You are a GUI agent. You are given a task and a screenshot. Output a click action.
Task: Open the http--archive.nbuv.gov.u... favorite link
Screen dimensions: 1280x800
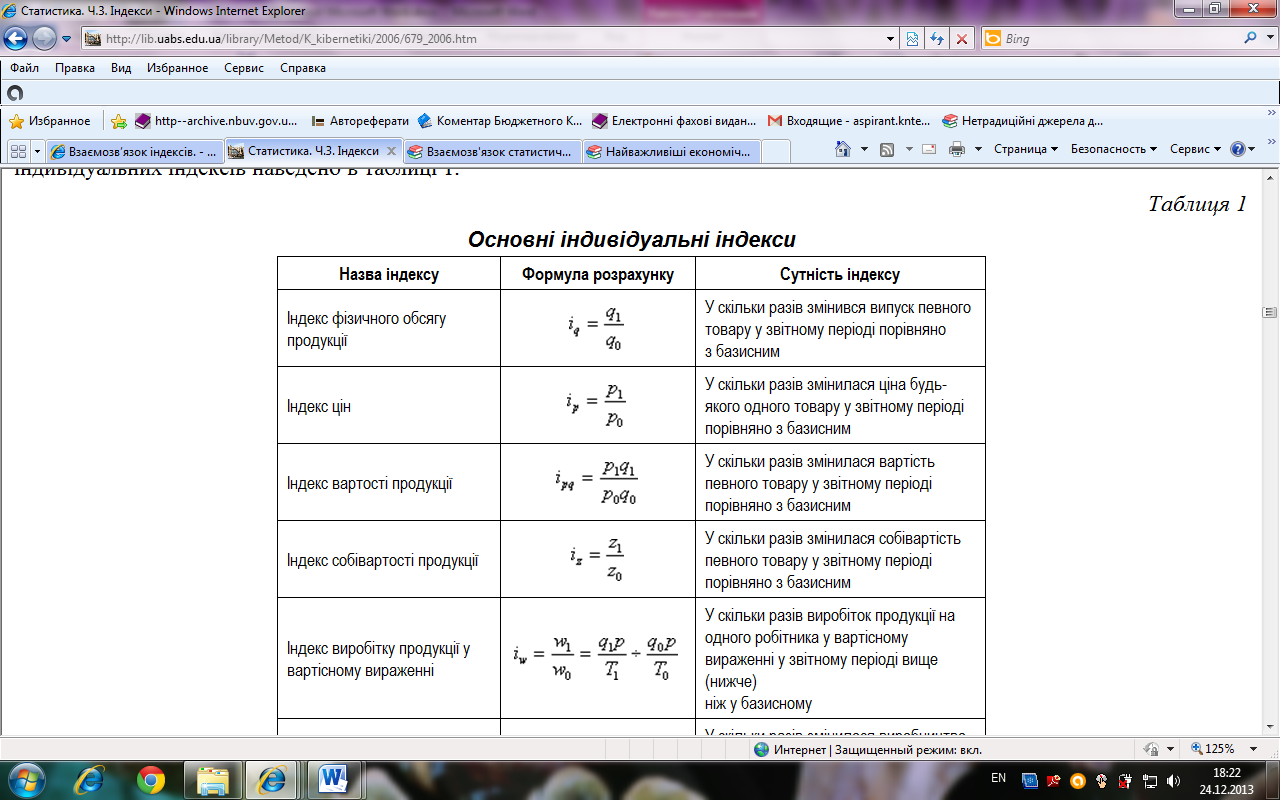216,121
